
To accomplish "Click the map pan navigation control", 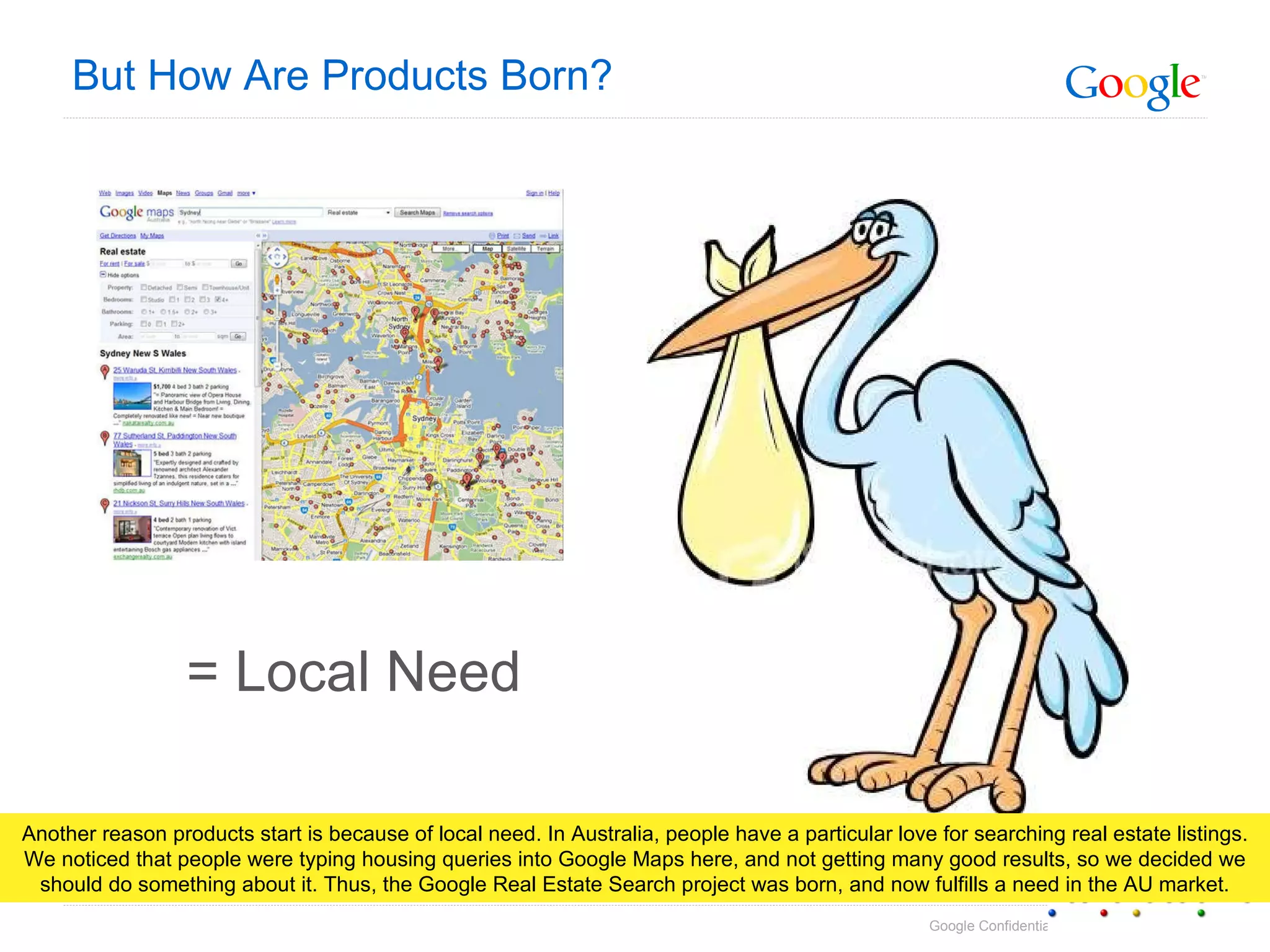I will [277, 257].
